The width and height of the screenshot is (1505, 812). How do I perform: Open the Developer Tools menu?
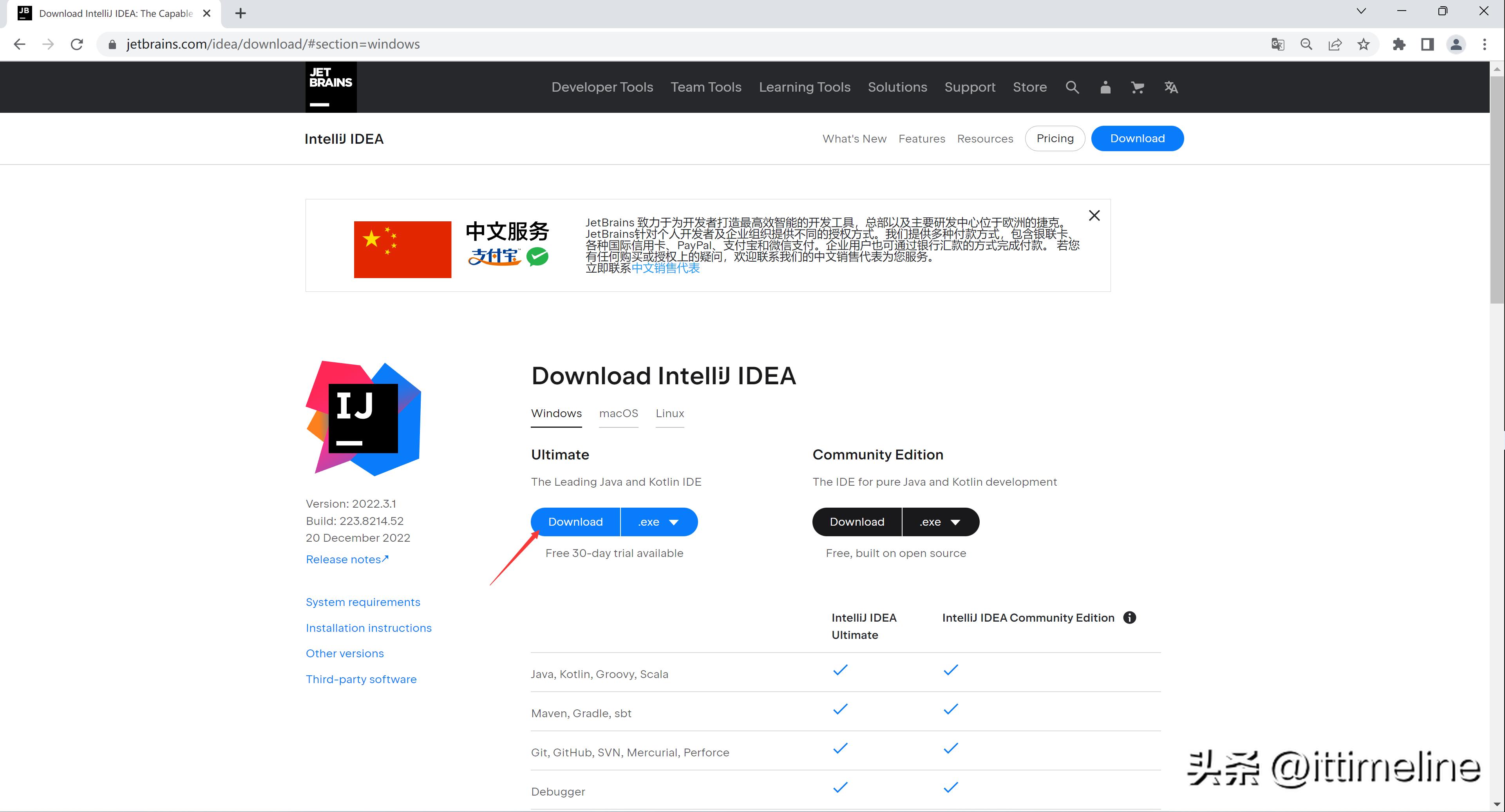pos(602,87)
